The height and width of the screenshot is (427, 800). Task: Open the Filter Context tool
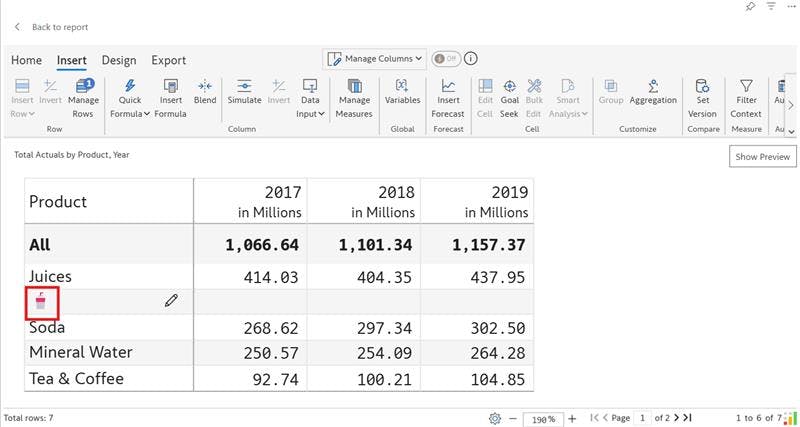tap(746, 99)
